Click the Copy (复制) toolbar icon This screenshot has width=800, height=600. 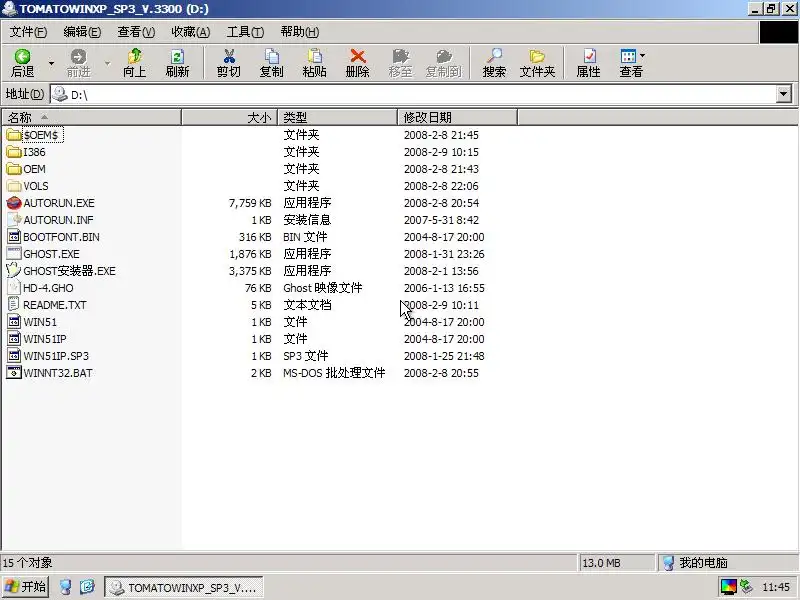click(271, 56)
